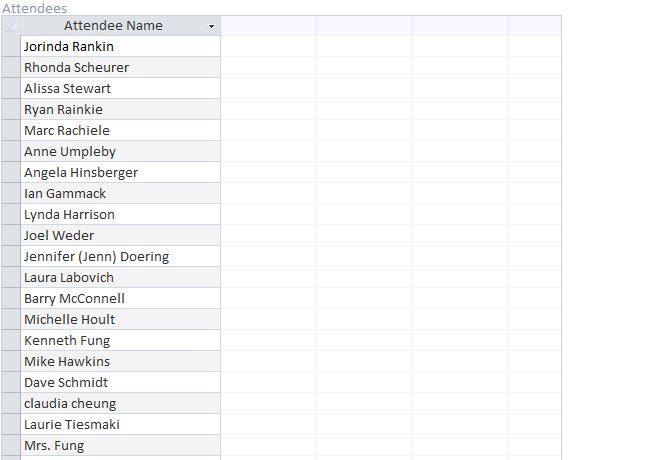Click the Lynda Harrison cell

coord(120,214)
